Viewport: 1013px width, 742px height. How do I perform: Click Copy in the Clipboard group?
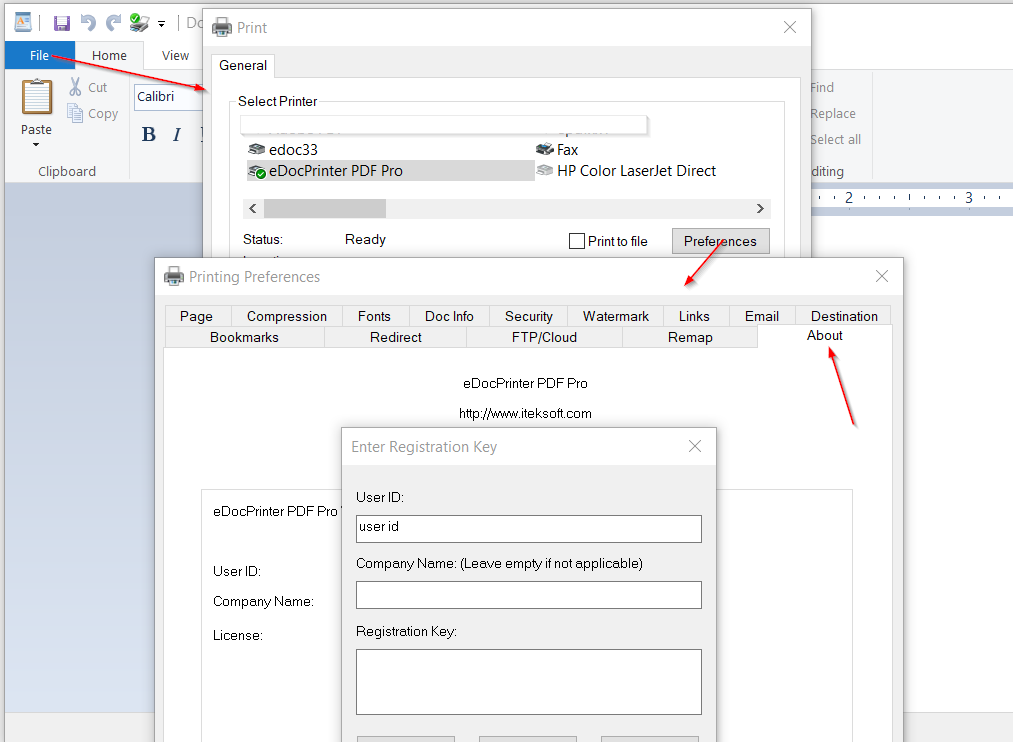click(93, 114)
